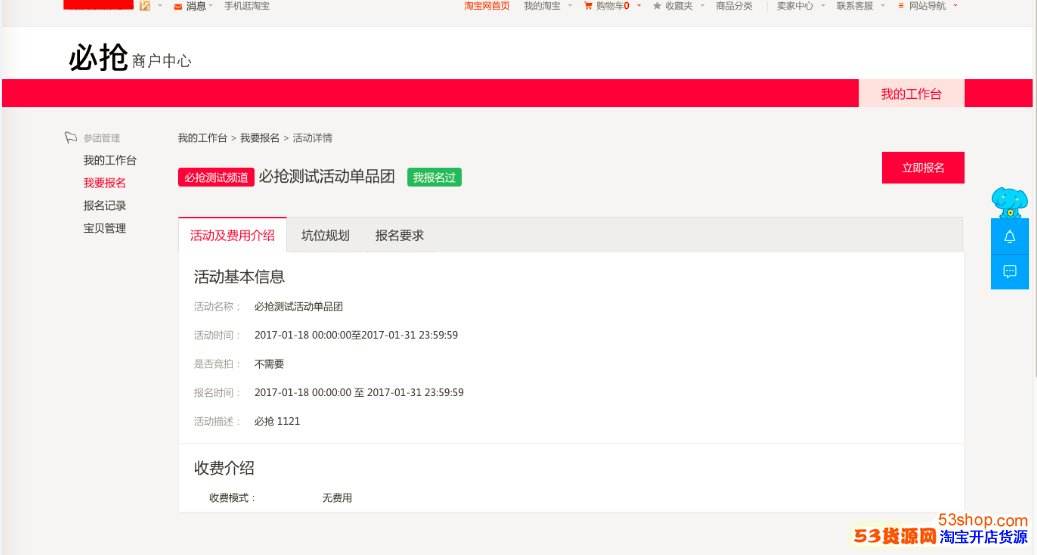Expand the dropdown arrow next to 消息
Screen dimensions: 1037x555
click(x=211, y=6)
